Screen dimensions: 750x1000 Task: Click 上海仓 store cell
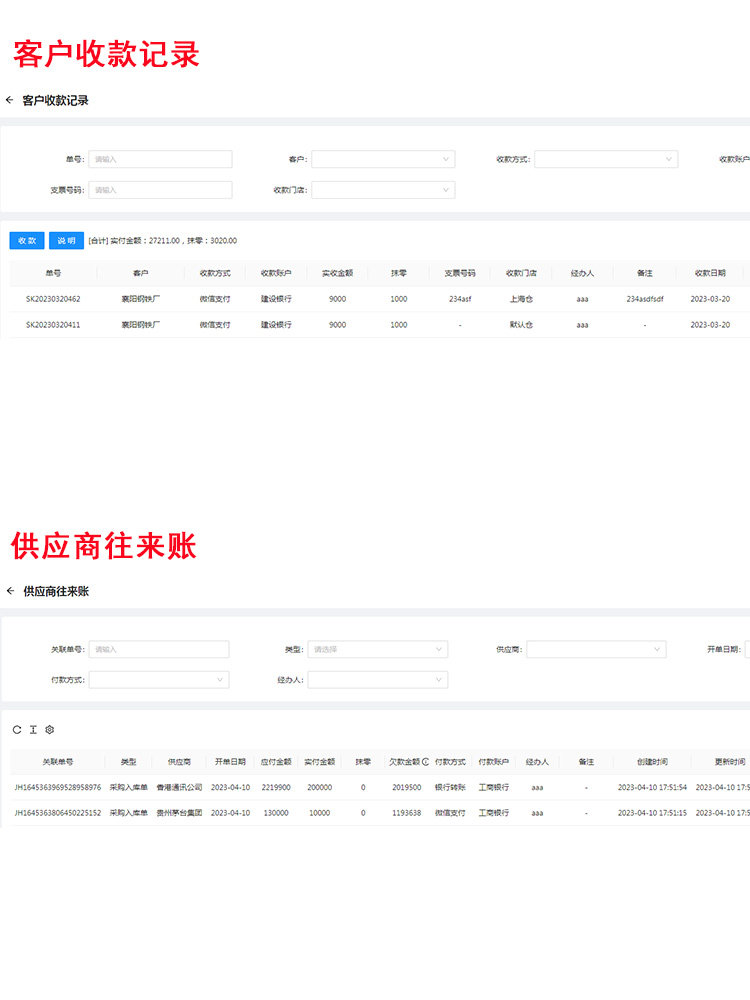point(521,298)
